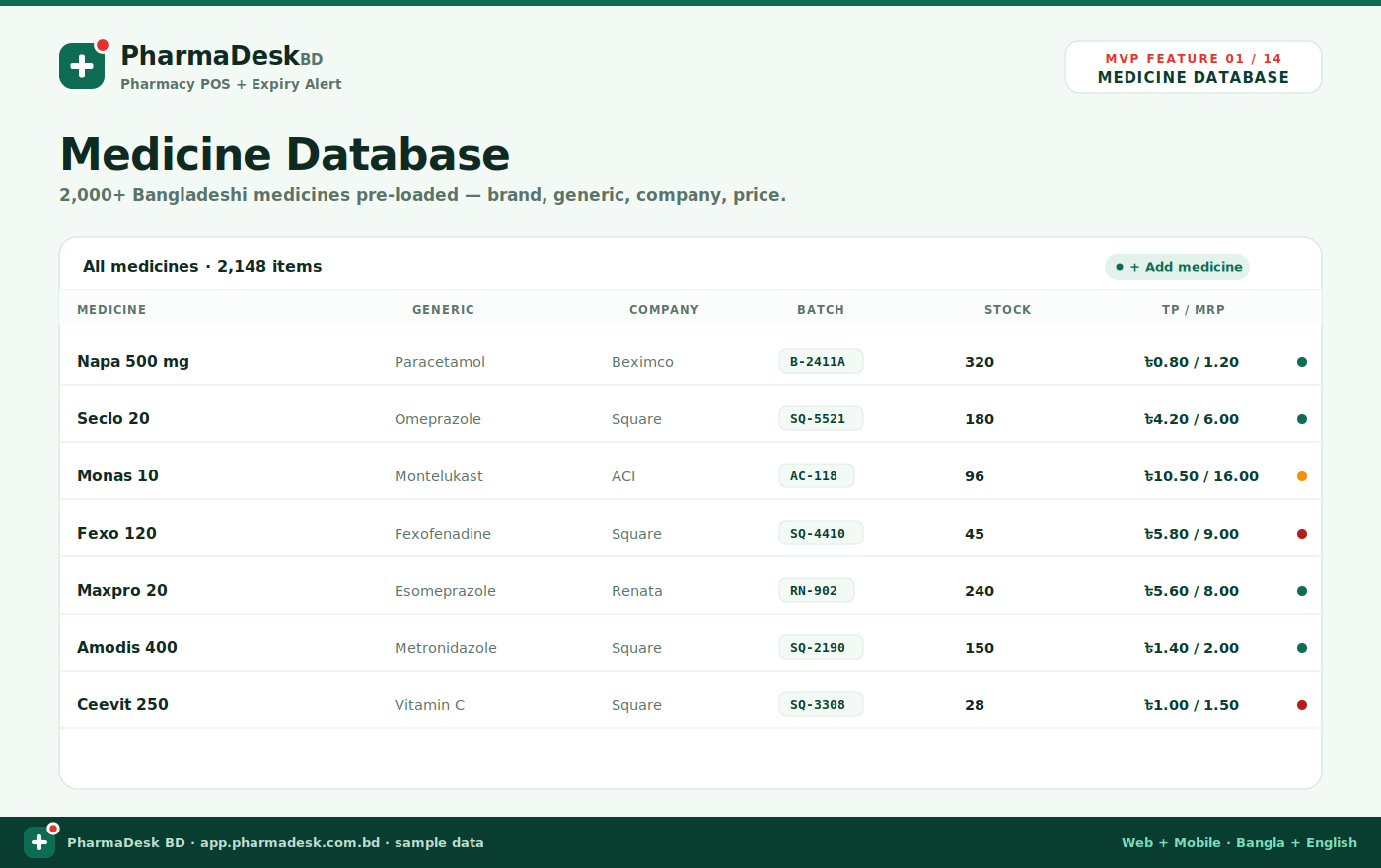This screenshot has width=1381, height=868.
Task: Click Web + Mobile · Bangla + English footer text
Action: coord(1239,843)
